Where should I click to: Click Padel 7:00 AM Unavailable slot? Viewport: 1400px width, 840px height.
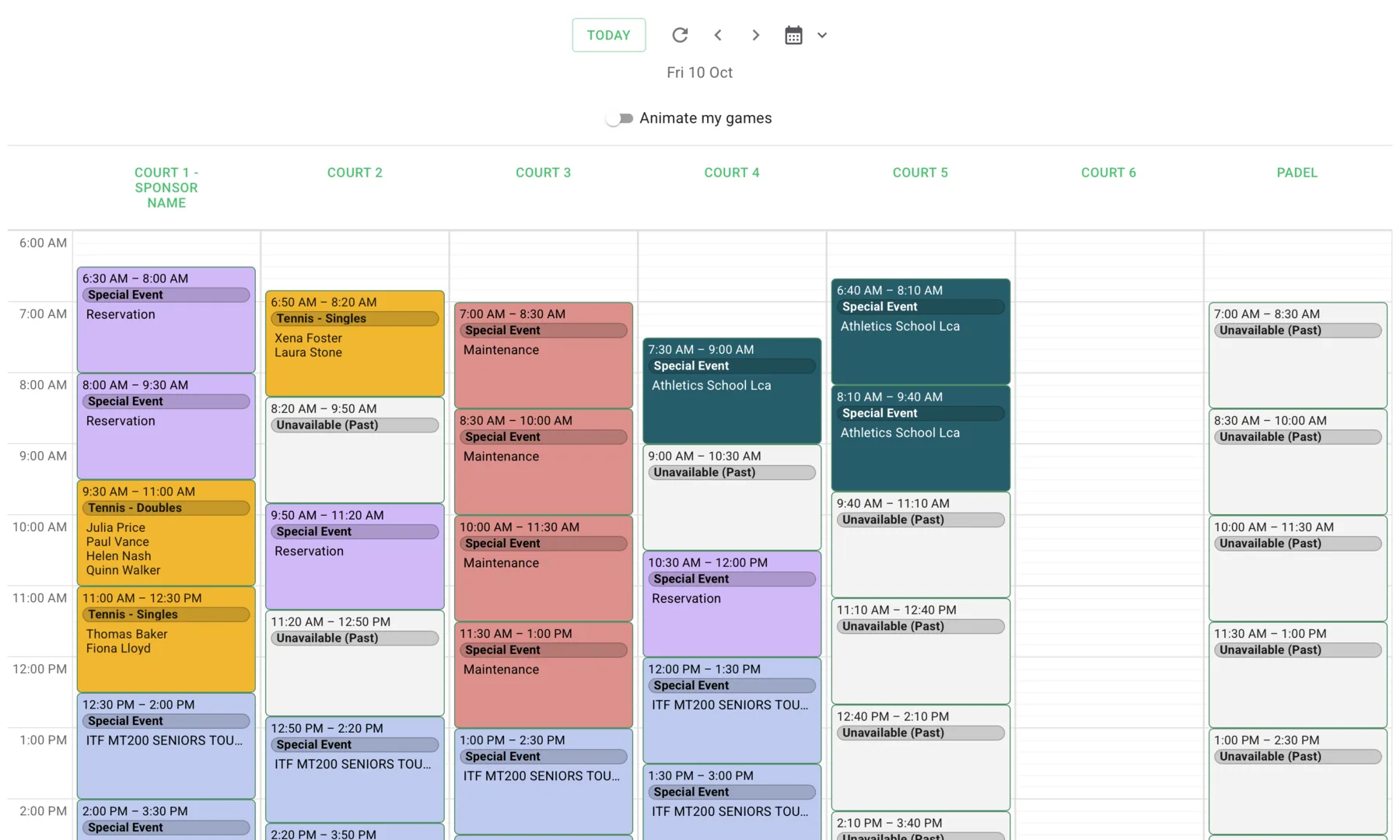1297,355
